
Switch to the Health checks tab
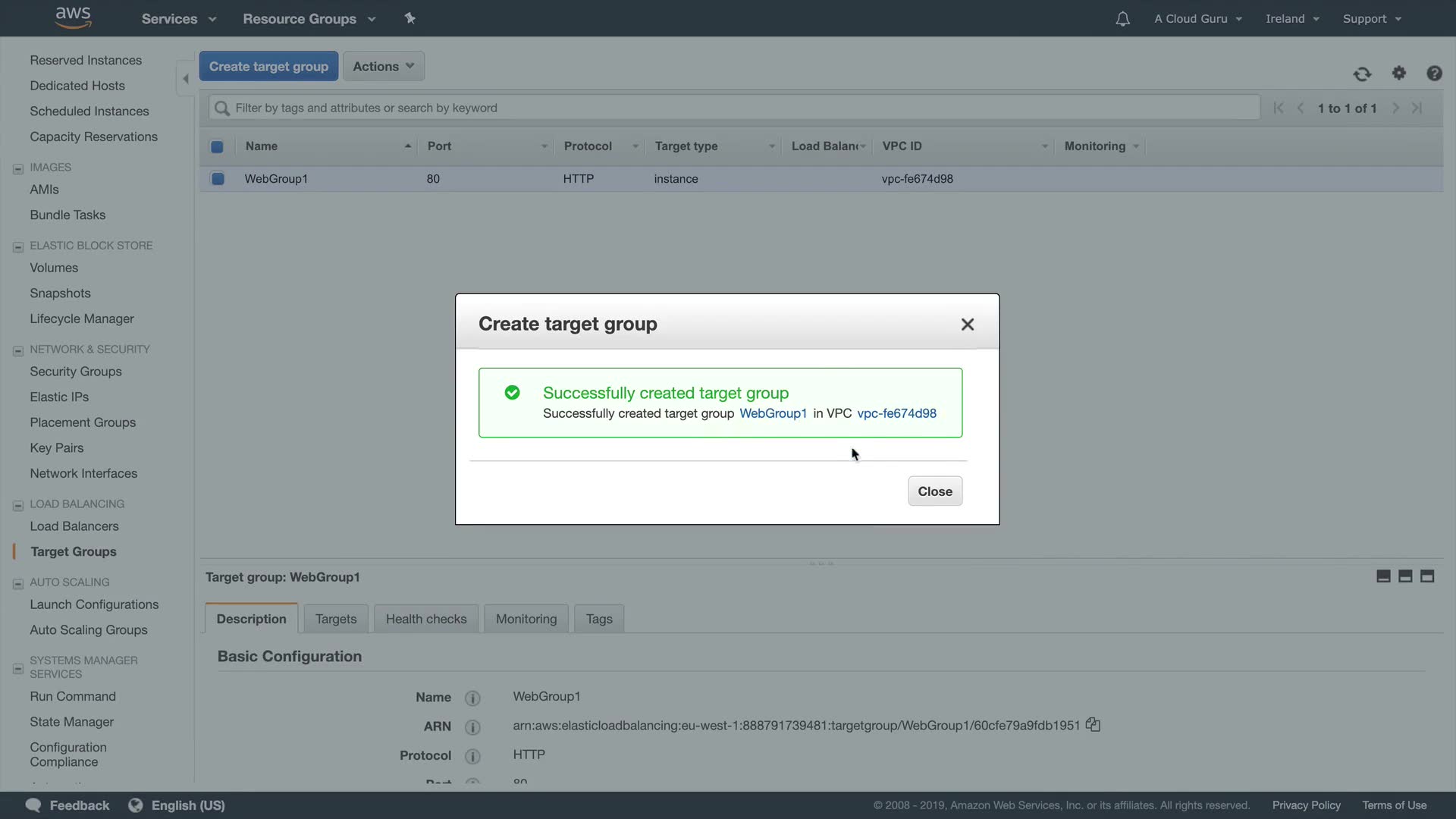[425, 619]
